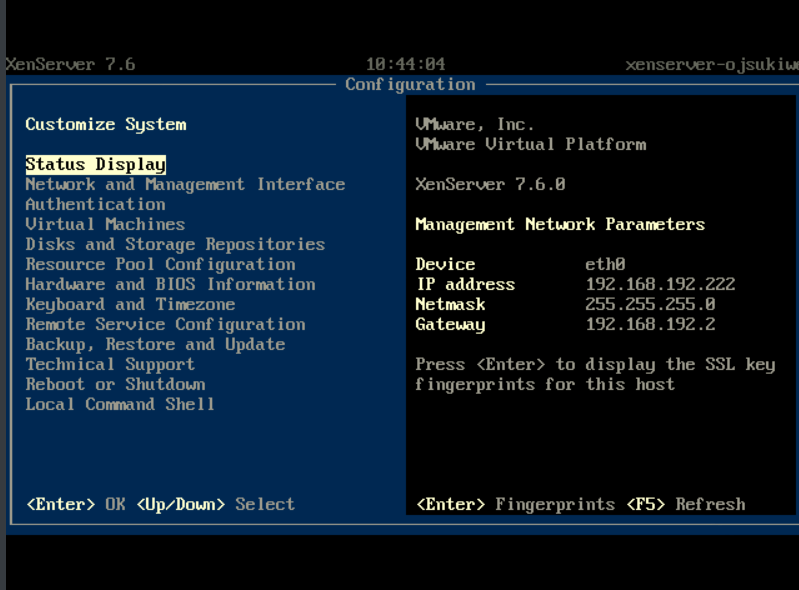The height and width of the screenshot is (590, 799).
Task: Select Reboot or Shutdown
Action: pos(116,384)
